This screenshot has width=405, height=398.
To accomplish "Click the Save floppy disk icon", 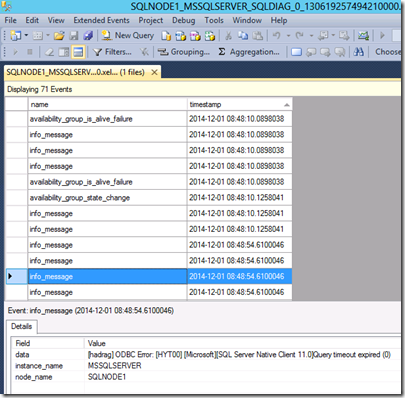I will coord(74,35).
